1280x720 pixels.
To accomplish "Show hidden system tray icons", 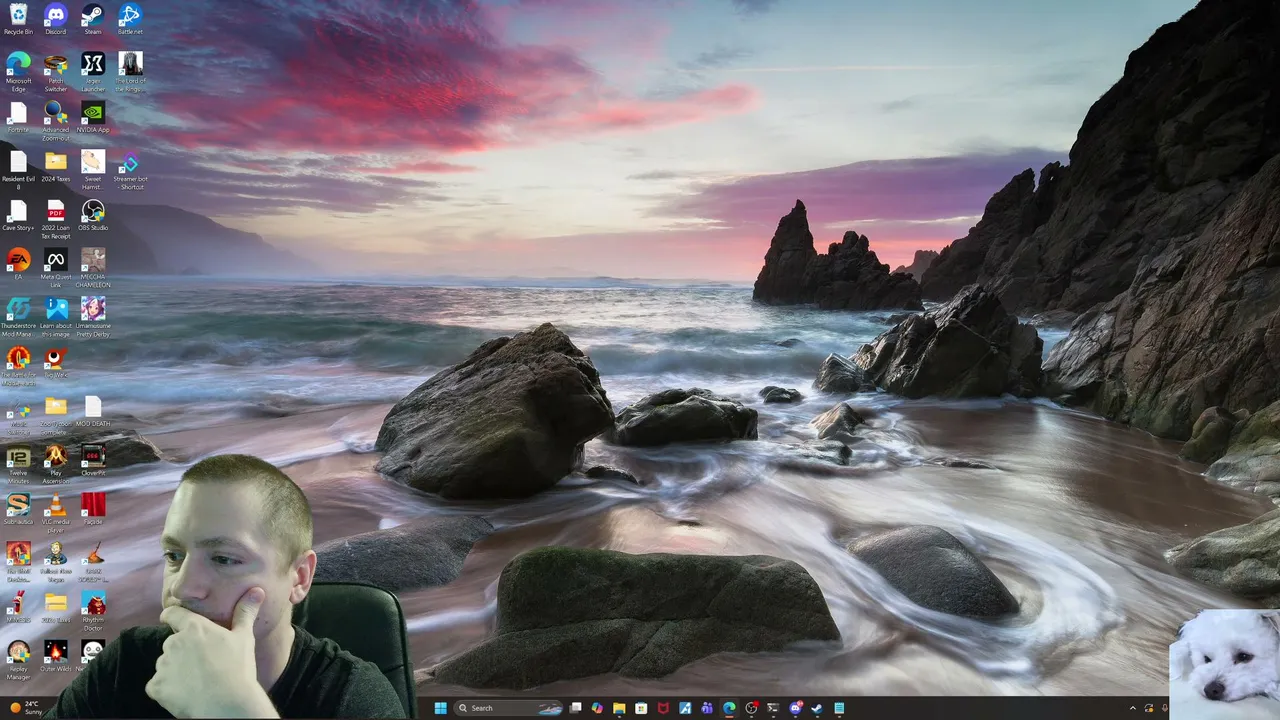I will (1133, 708).
